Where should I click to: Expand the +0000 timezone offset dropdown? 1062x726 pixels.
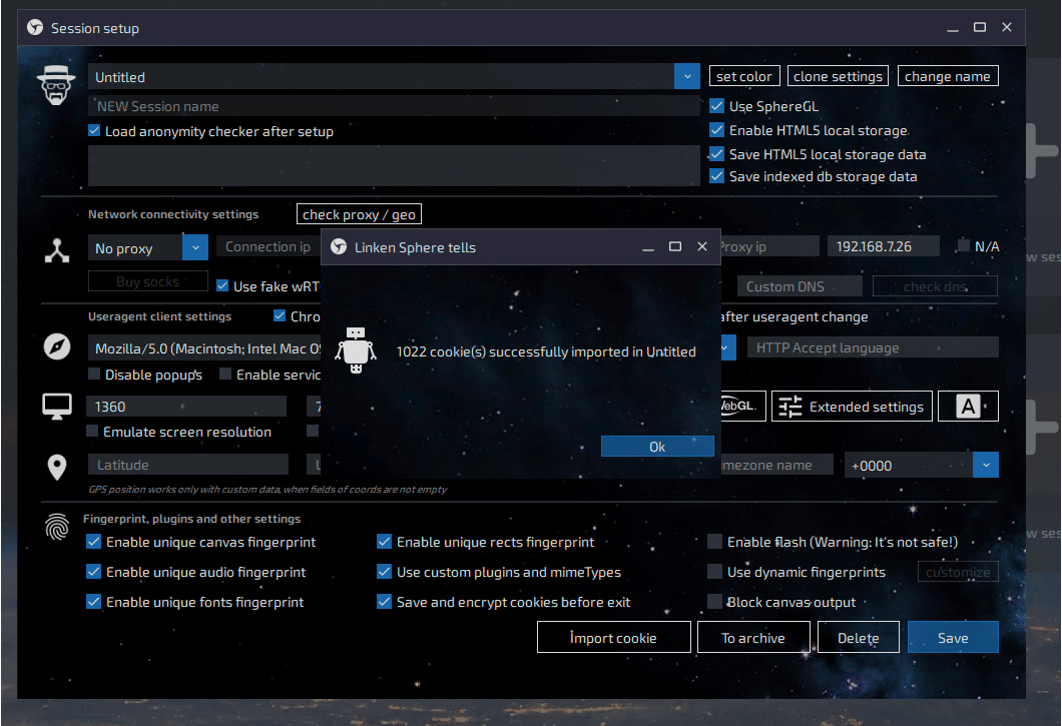985,465
